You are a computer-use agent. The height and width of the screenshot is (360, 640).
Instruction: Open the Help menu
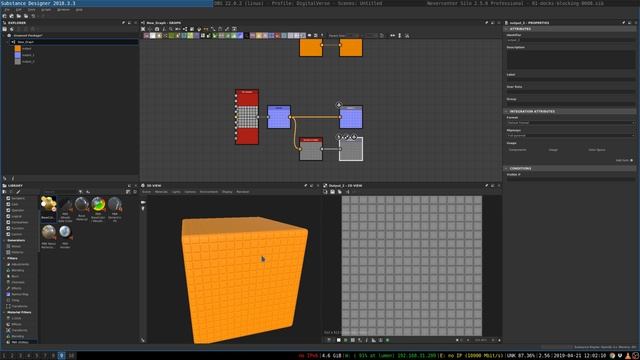click(x=79, y=9)
